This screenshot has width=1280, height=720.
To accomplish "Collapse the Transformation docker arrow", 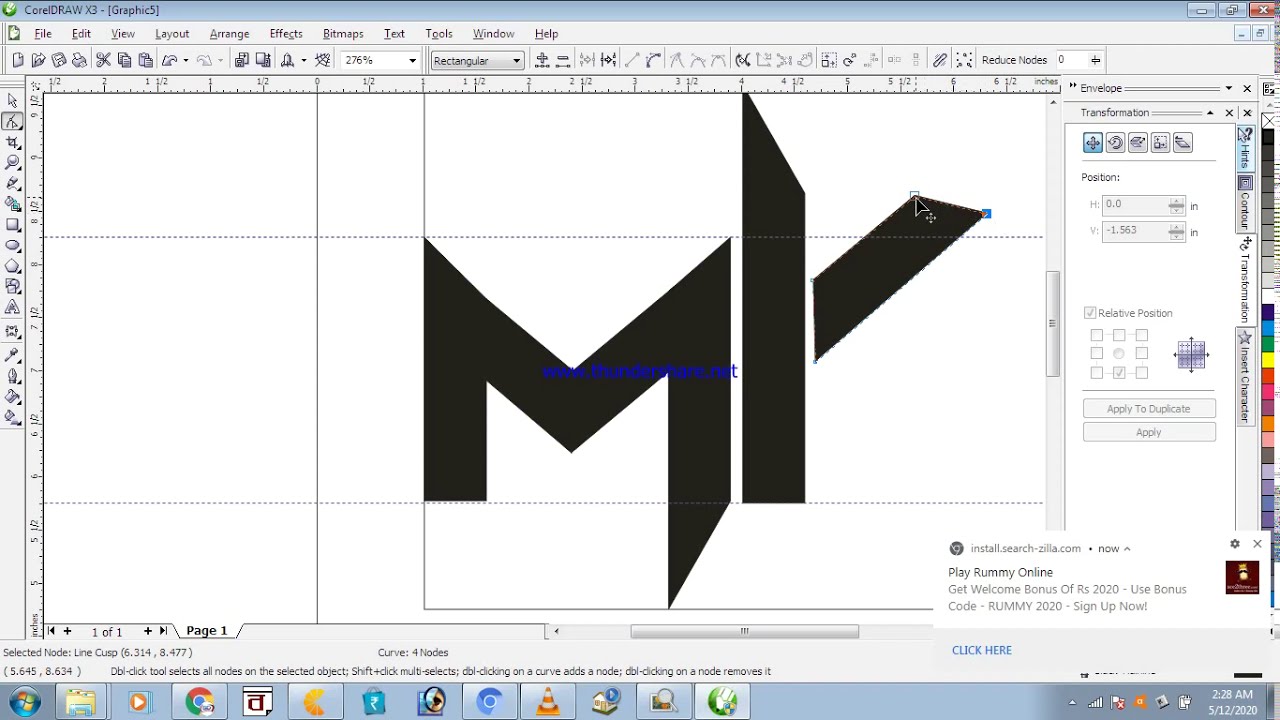I will [1210, 113].
